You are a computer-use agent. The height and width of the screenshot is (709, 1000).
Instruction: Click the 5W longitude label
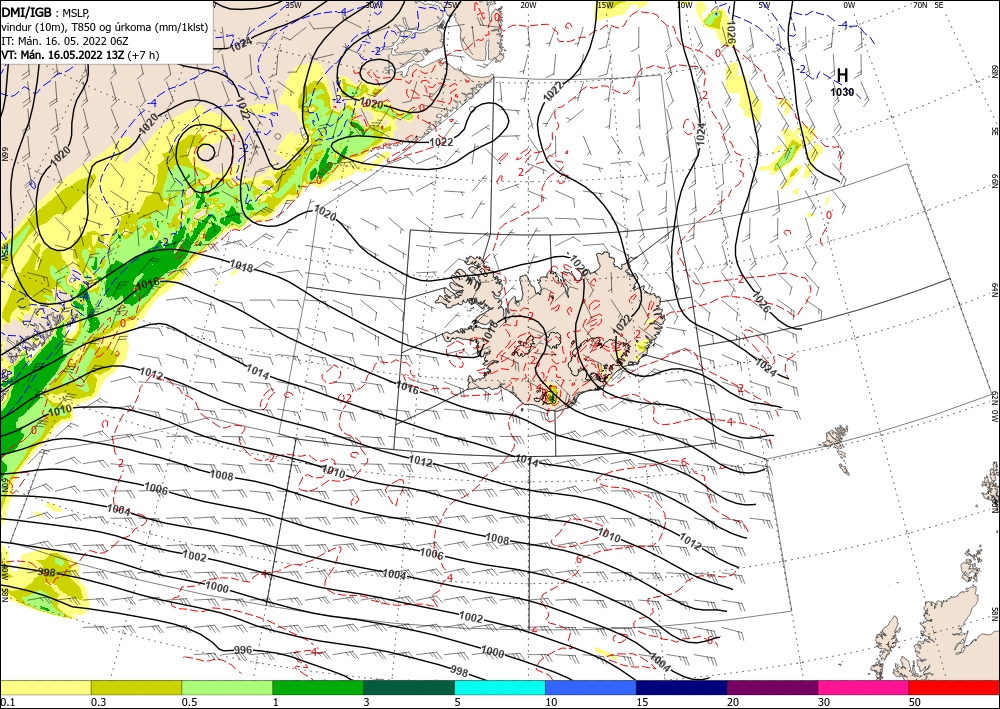tap(765, 5)
